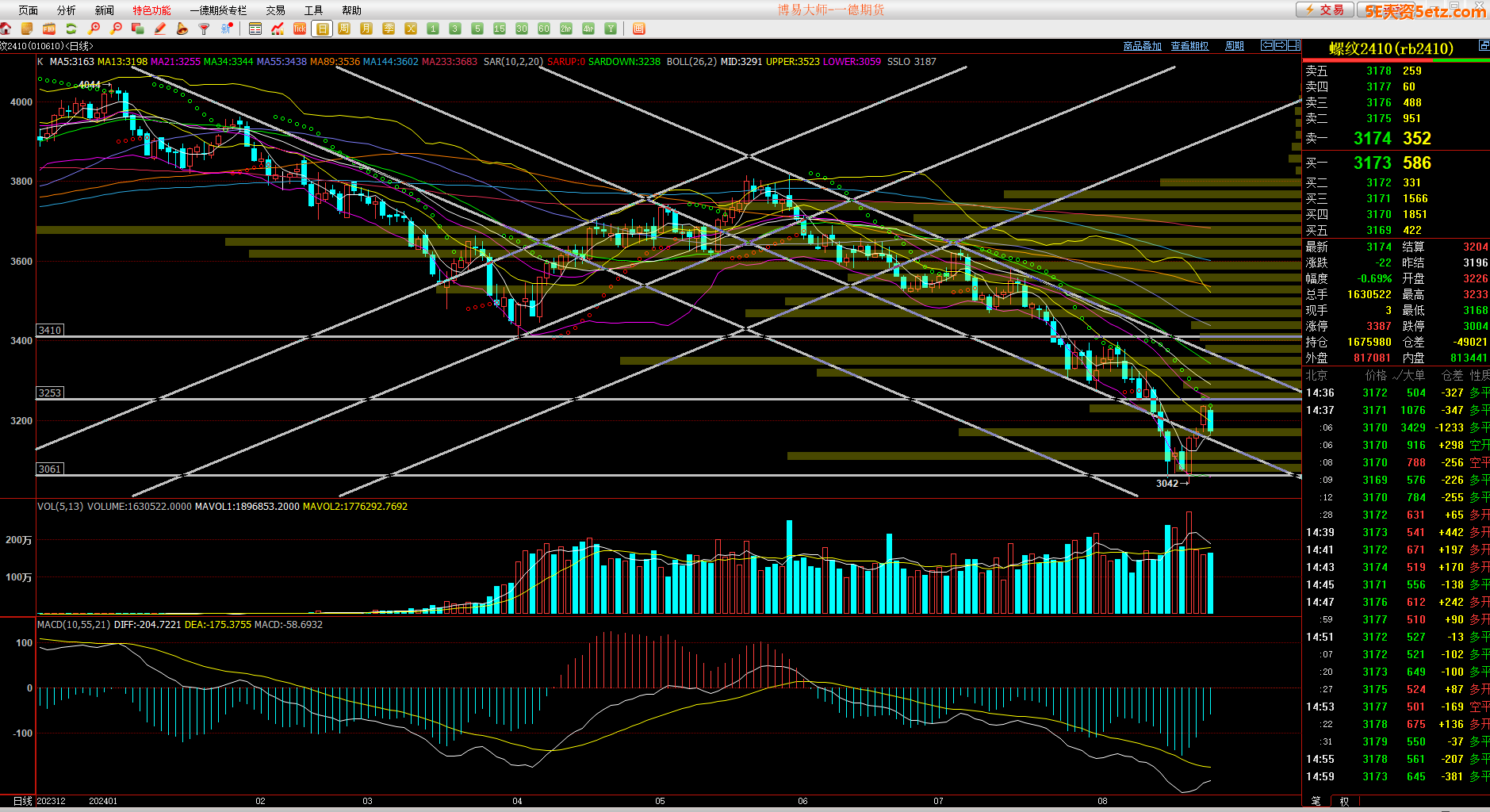Click the zoom in magnifier icon
This screenshot has height=812, width=1490.
(94, 29)
